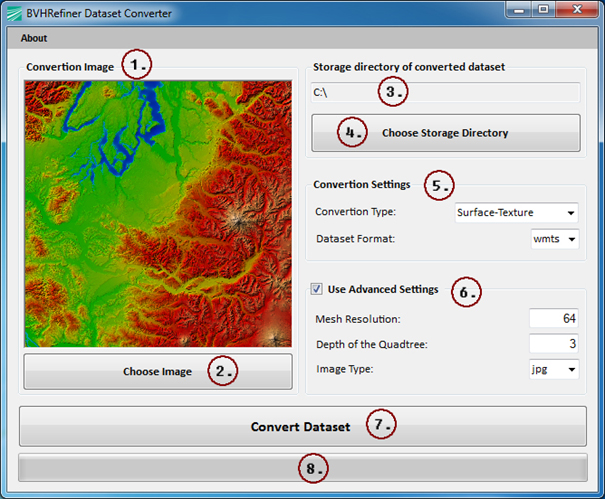Open the Convertion Type dropdown
This screenshot has width=605, height=499.
click(x=515, y=212)
